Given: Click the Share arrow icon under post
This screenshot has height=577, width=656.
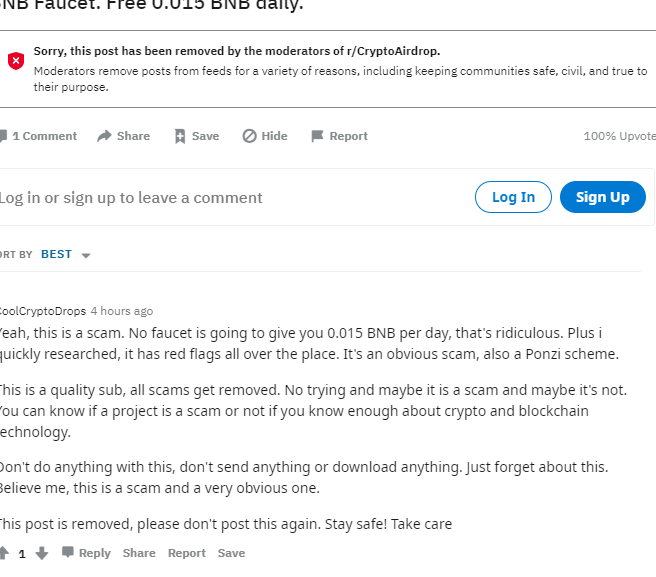Looking at the screenshot, I should pyautogui.click(x=104, y=136).
